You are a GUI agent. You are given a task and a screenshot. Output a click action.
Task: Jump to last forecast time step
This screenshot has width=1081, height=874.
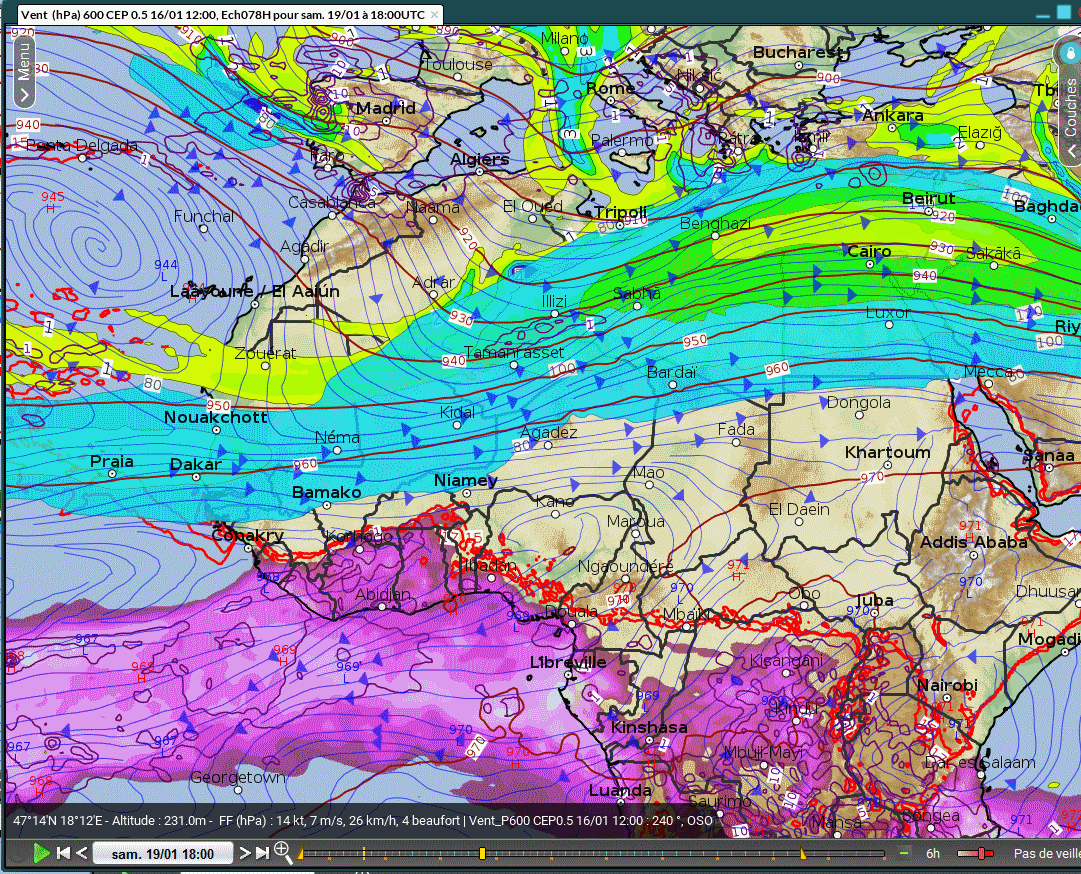(x=262, y=853)
